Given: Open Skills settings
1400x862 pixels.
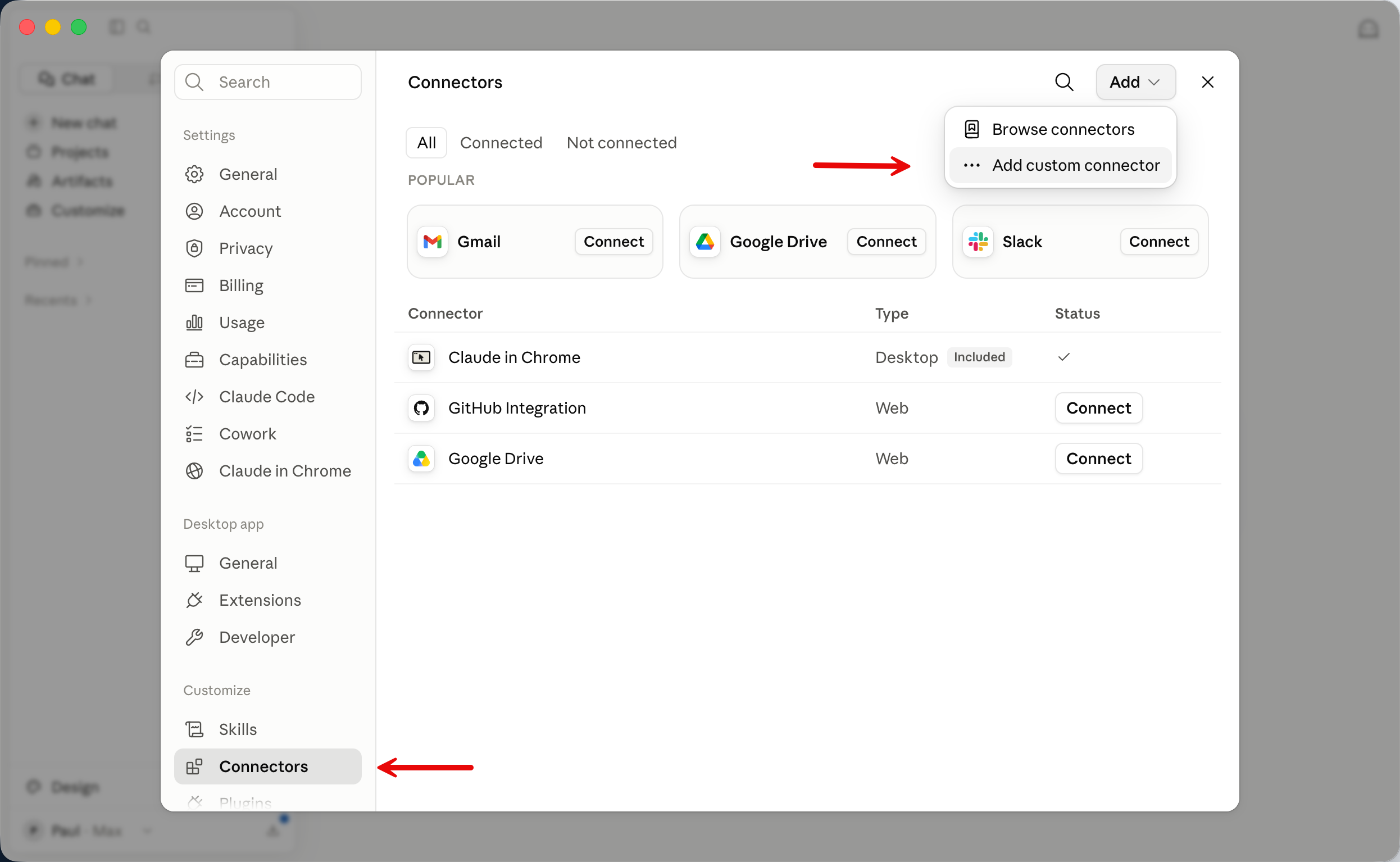Looking at the screenshot, I should point(268,730).
